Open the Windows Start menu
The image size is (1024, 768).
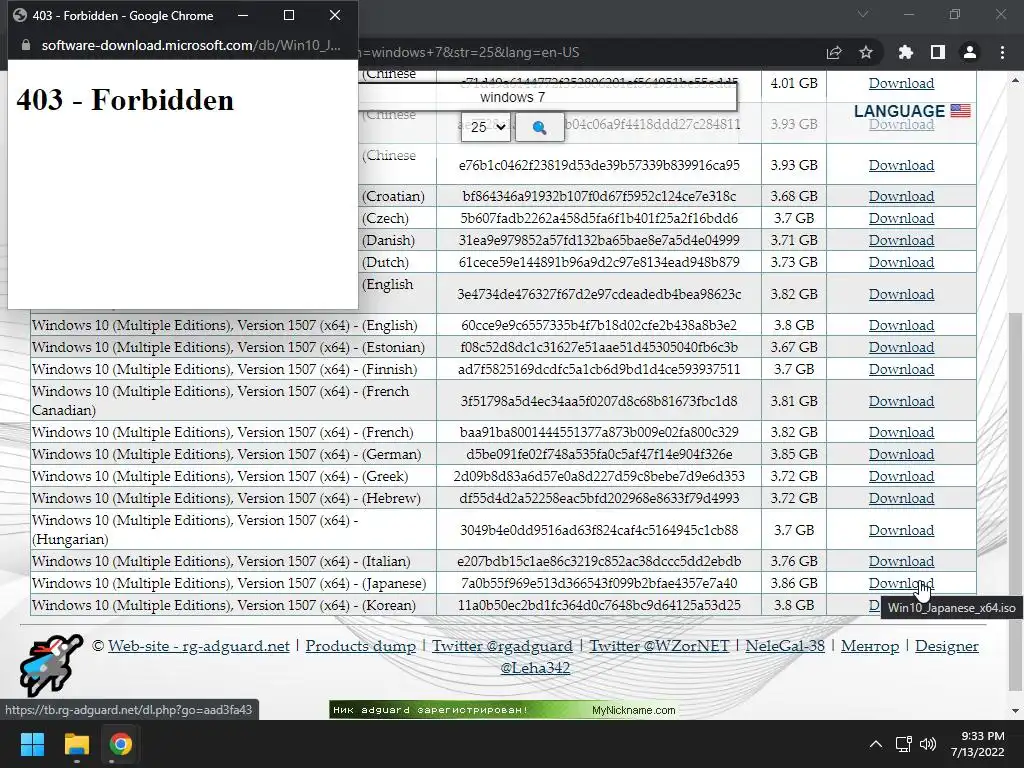tap(32, 744)
